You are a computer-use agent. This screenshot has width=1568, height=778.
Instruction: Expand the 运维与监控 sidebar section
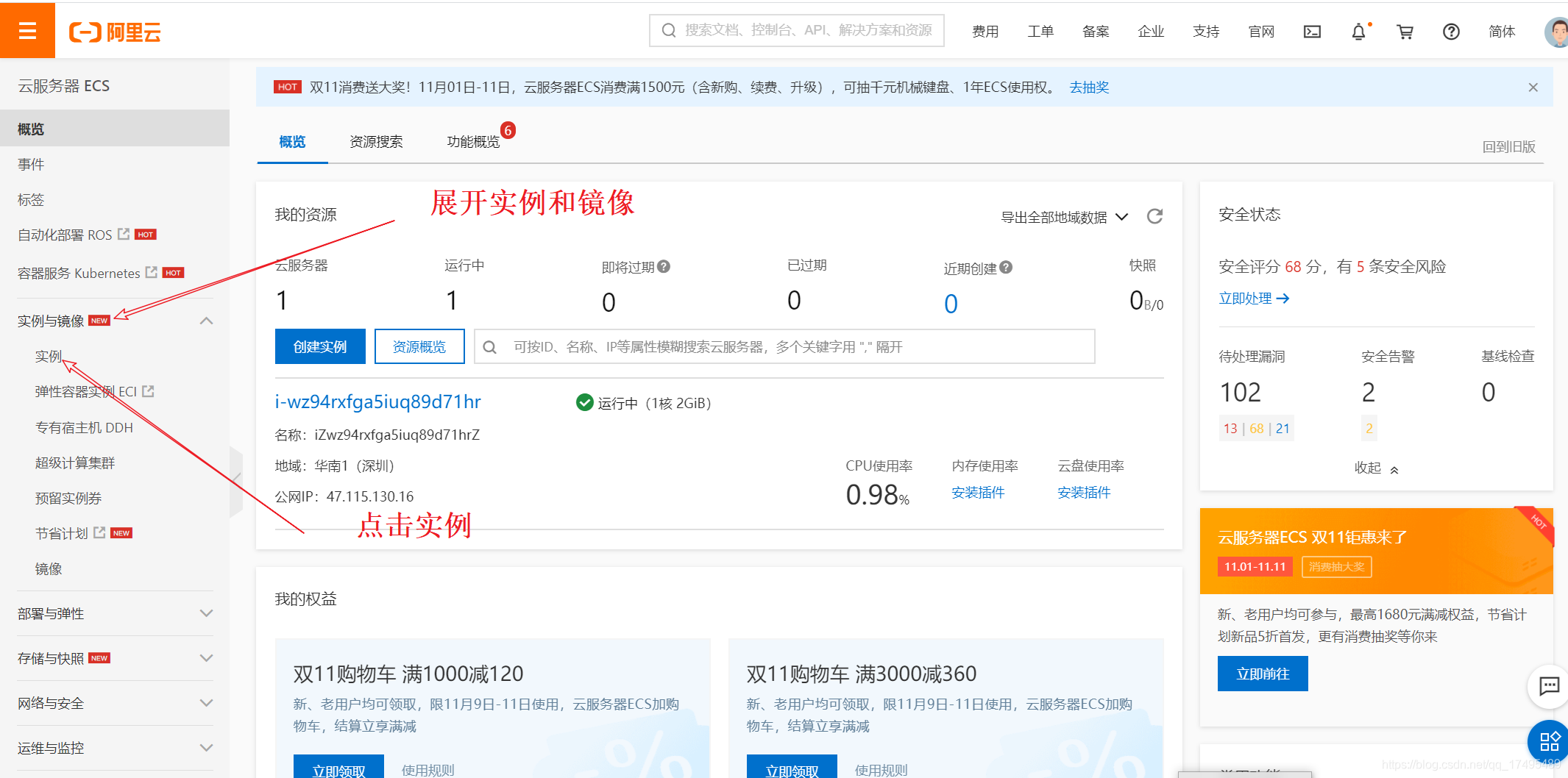207,748
